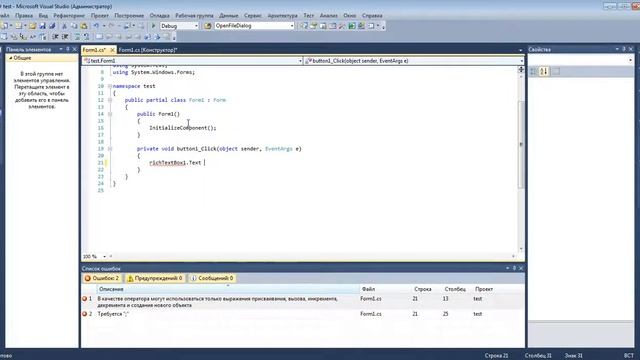The image size is (640, 360).
Task: Decrease line indent icon in text editor toolbar
Action: point(55,37)
